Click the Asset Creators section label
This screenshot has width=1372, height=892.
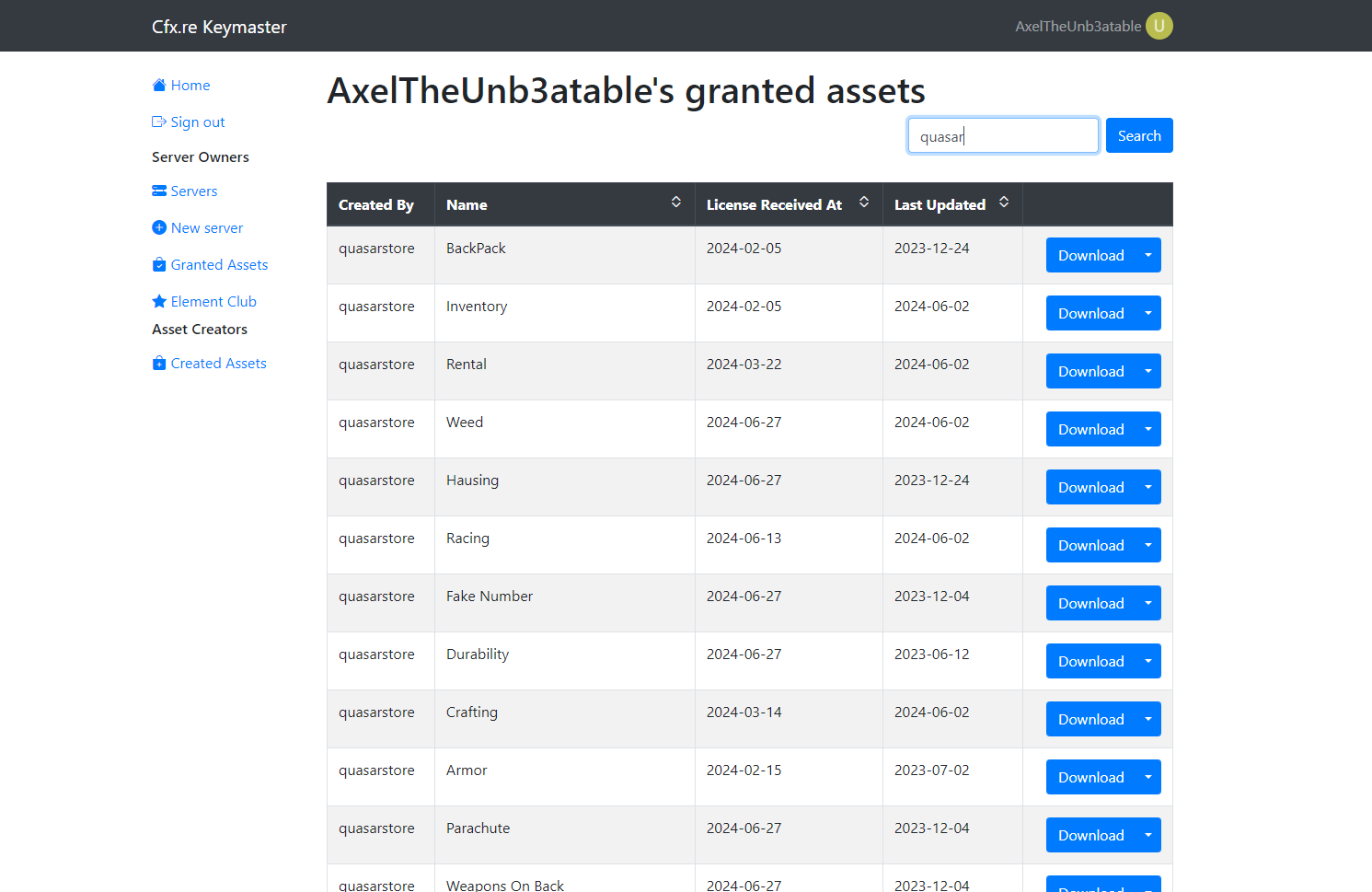(x=200, y=330)
